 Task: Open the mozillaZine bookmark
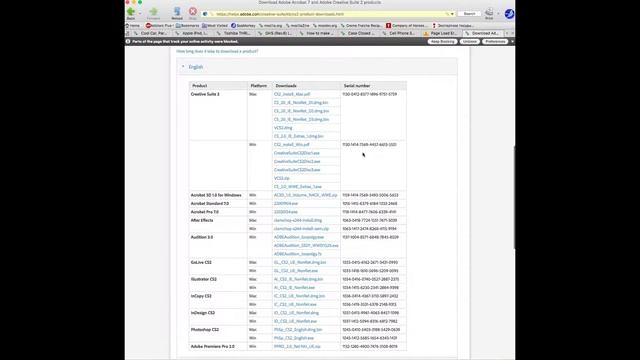point(298,25)
